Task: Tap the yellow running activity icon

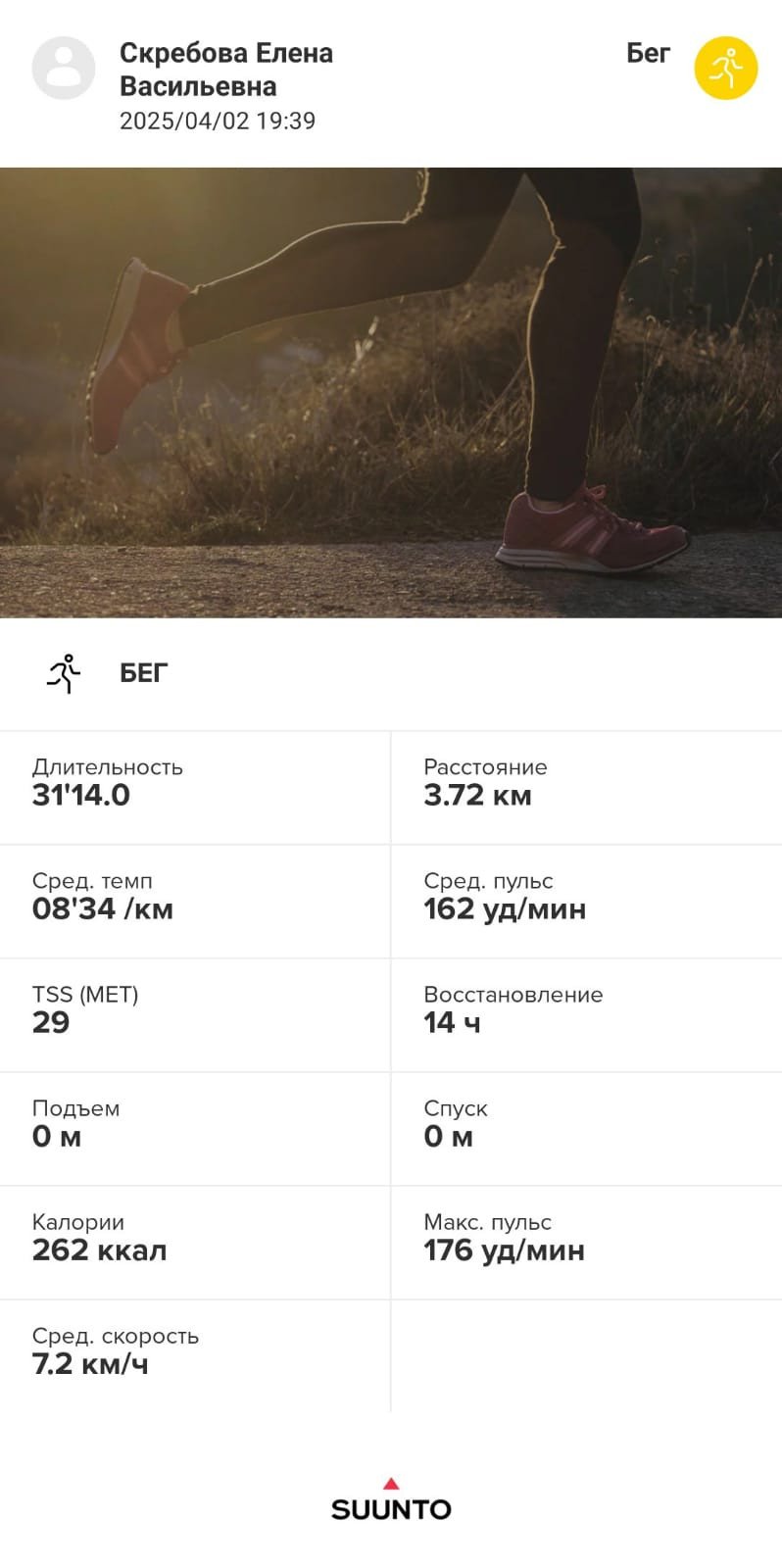Action: pyautogui.click(x=726, y=69)
